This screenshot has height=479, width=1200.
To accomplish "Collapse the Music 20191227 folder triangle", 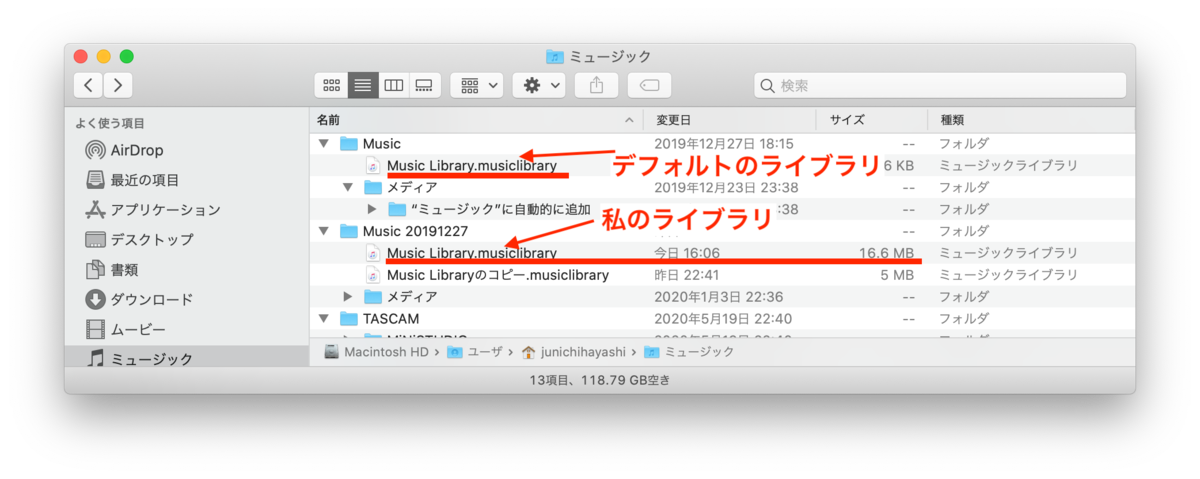I will (323, 231).
